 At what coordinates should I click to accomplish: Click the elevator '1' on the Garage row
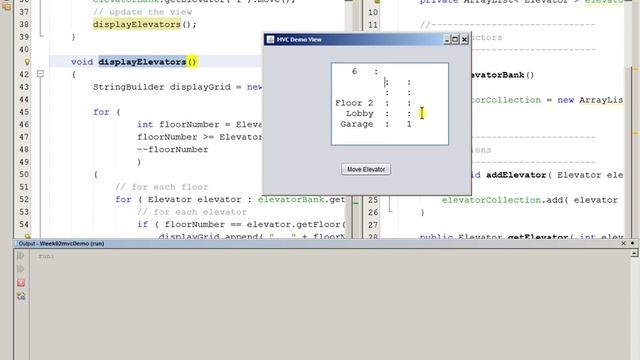tap(409, 124)
